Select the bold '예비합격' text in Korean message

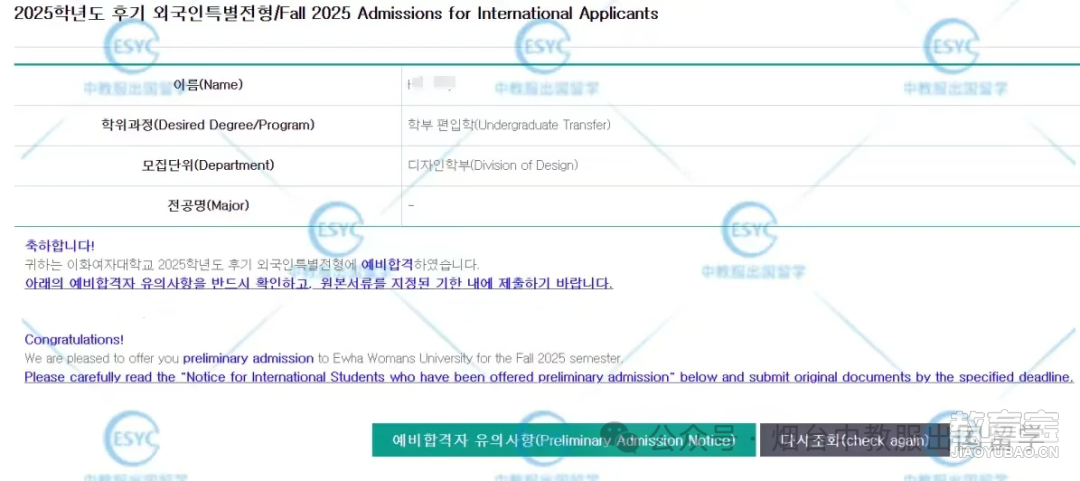[x=387, y=264]
